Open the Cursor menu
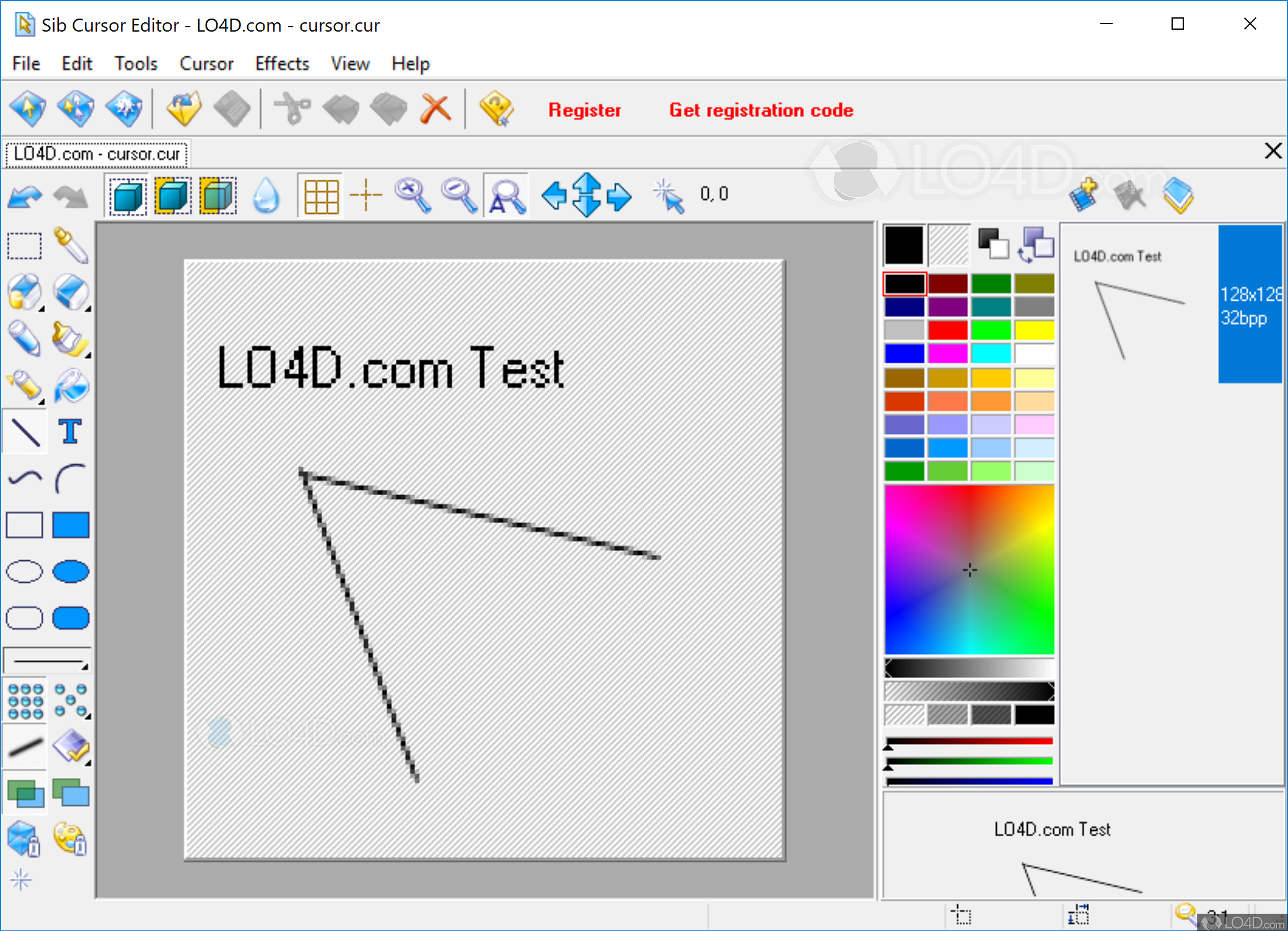1288x931 pixels. coord(206,63)
